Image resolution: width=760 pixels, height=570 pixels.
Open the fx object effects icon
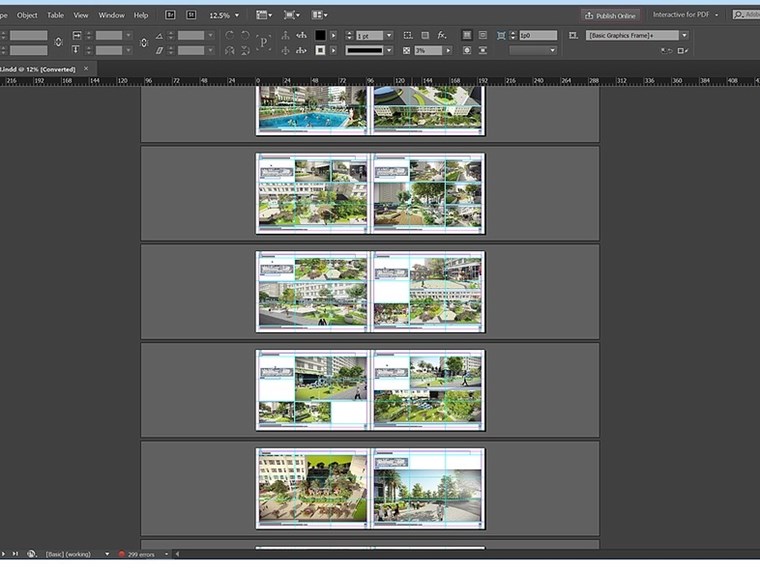442,35
